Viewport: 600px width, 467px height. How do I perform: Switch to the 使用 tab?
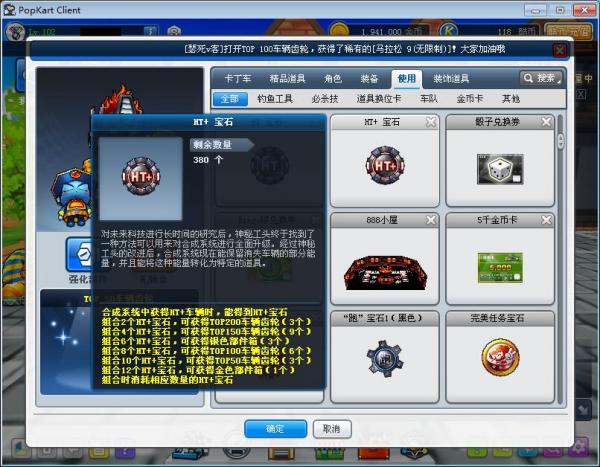pos(406,79)
